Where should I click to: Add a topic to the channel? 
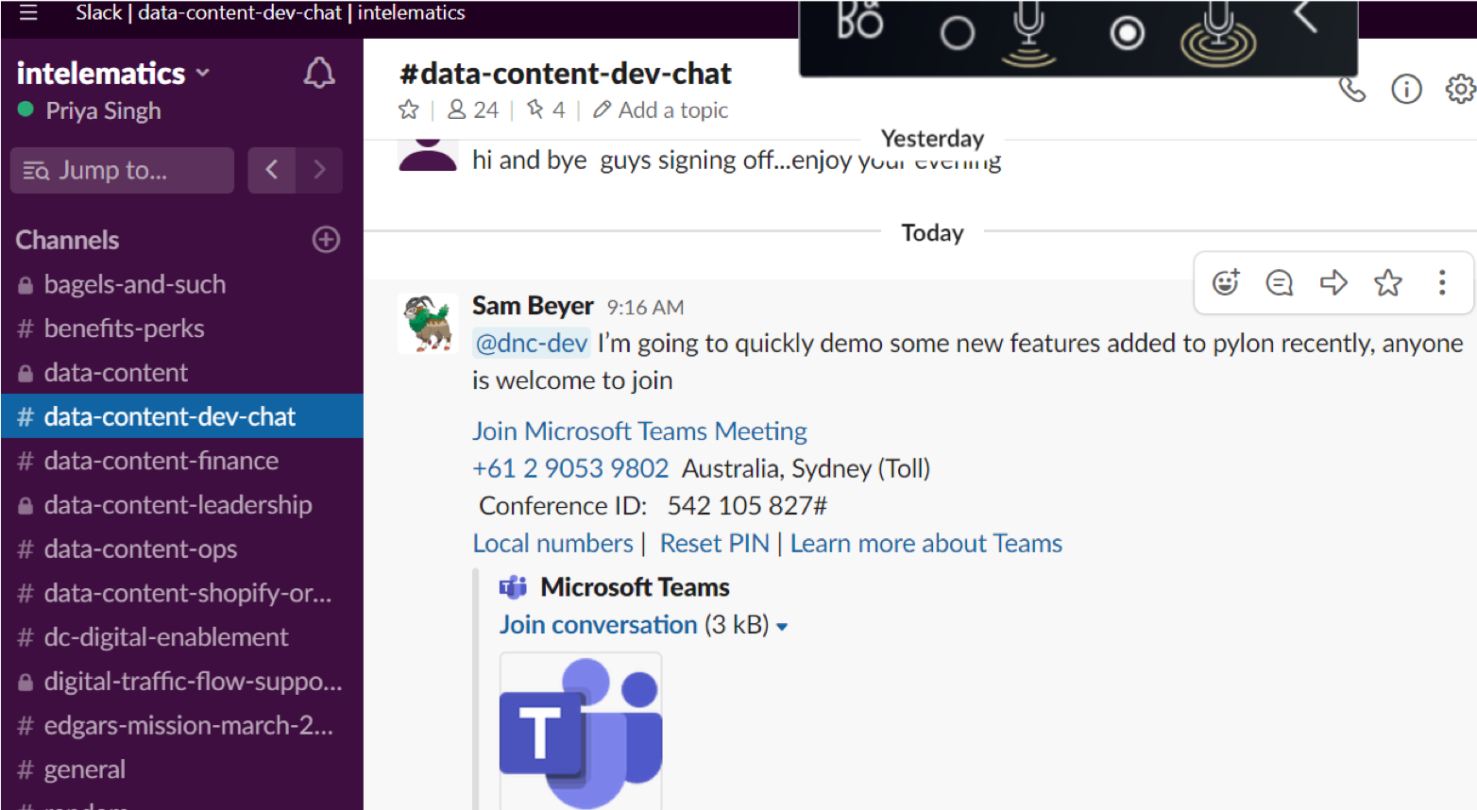click(661, 110)
